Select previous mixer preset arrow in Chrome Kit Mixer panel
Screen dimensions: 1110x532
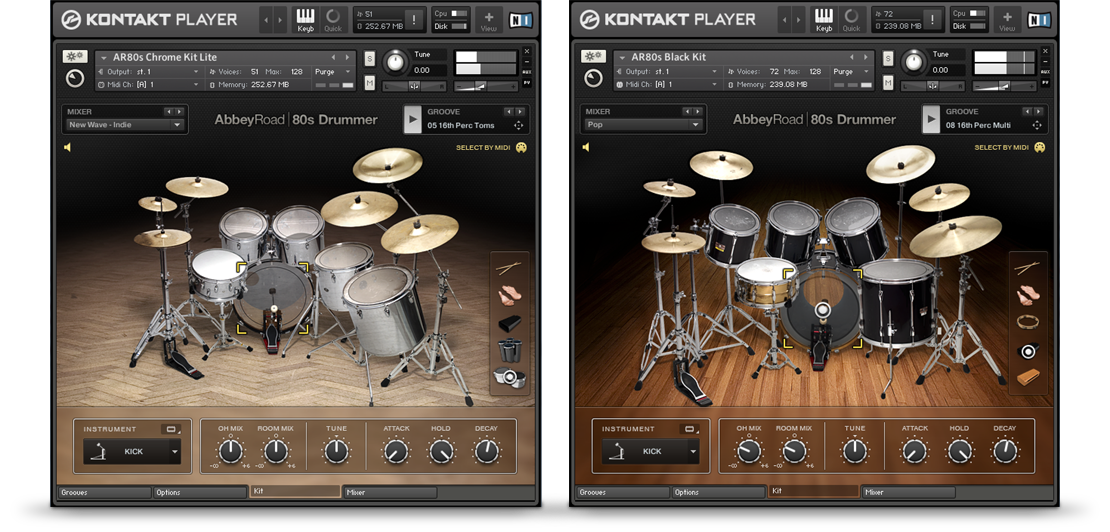pos(168,112)
